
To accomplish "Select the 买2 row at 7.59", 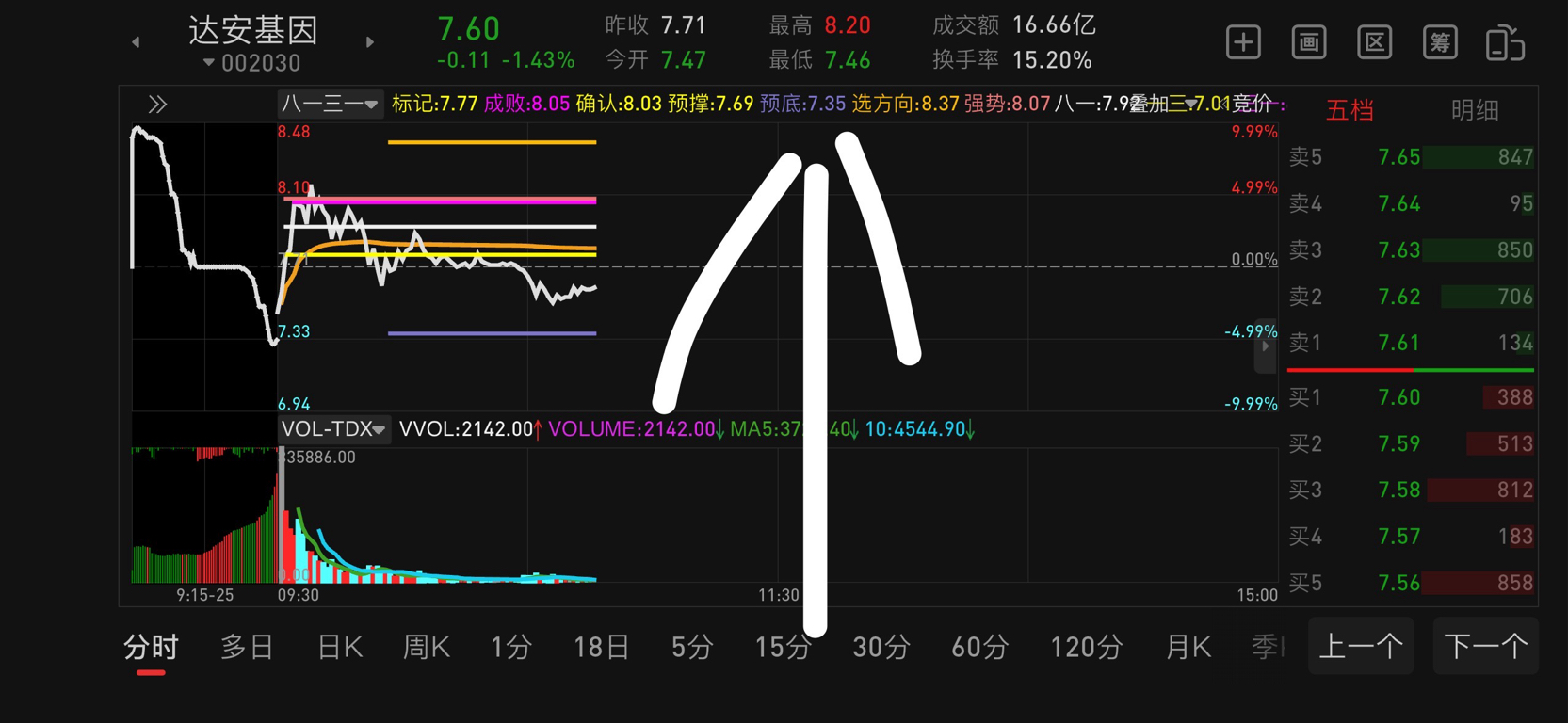I will point(1411,443).
